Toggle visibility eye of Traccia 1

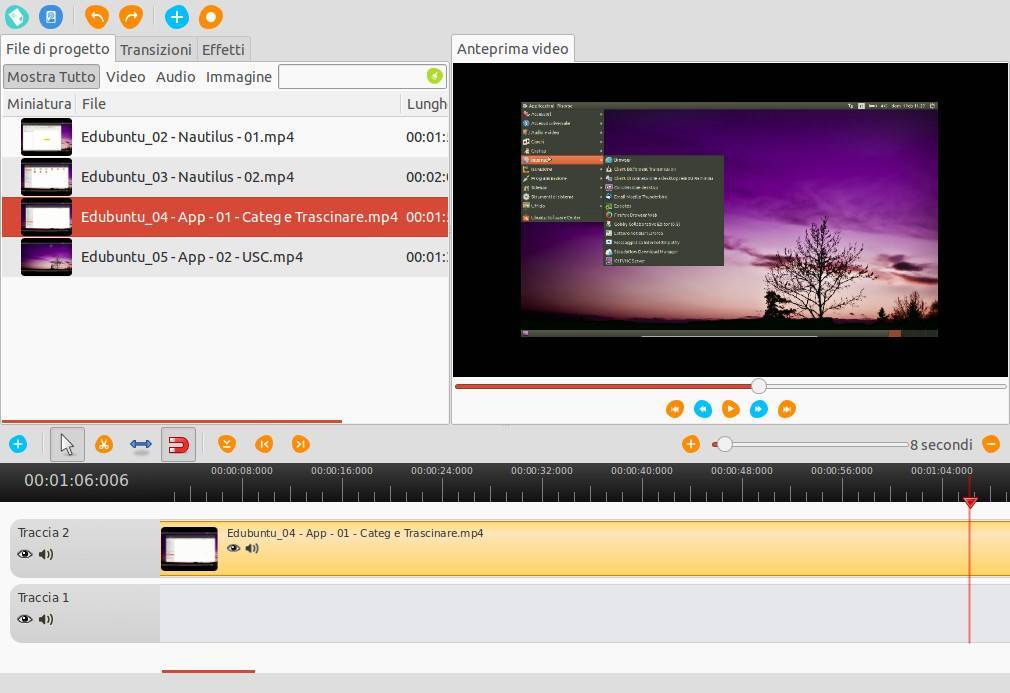(x=24, y=619)
